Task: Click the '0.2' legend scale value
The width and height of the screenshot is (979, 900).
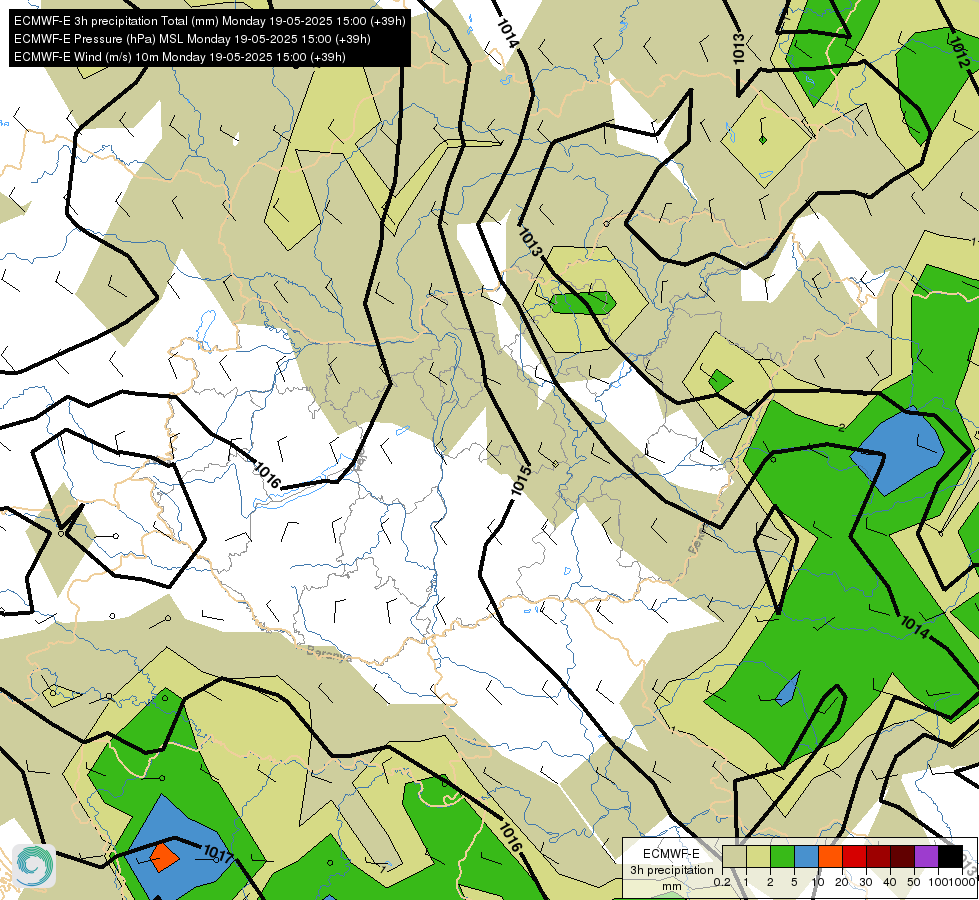Action: (x=722, y=882)
